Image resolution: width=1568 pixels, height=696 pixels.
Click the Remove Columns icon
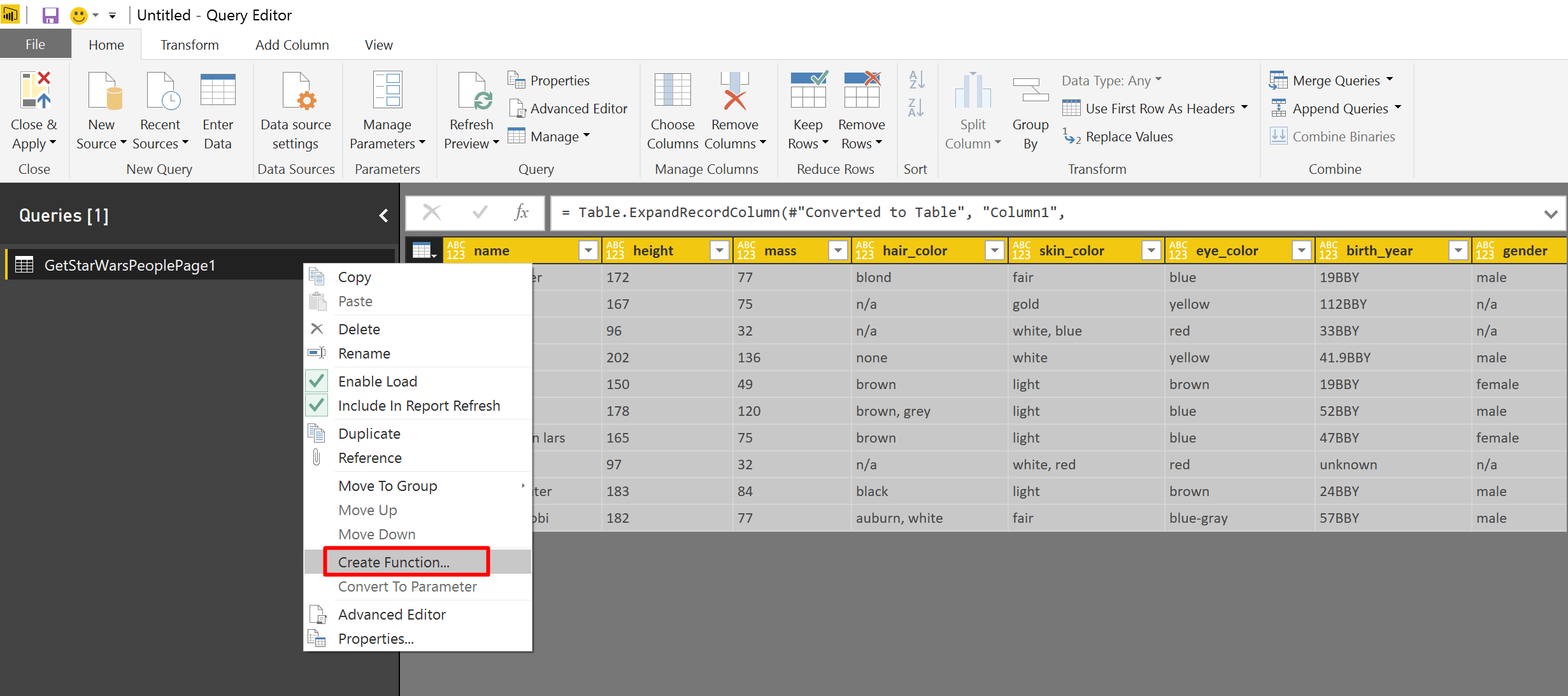[x=734, y=92]
